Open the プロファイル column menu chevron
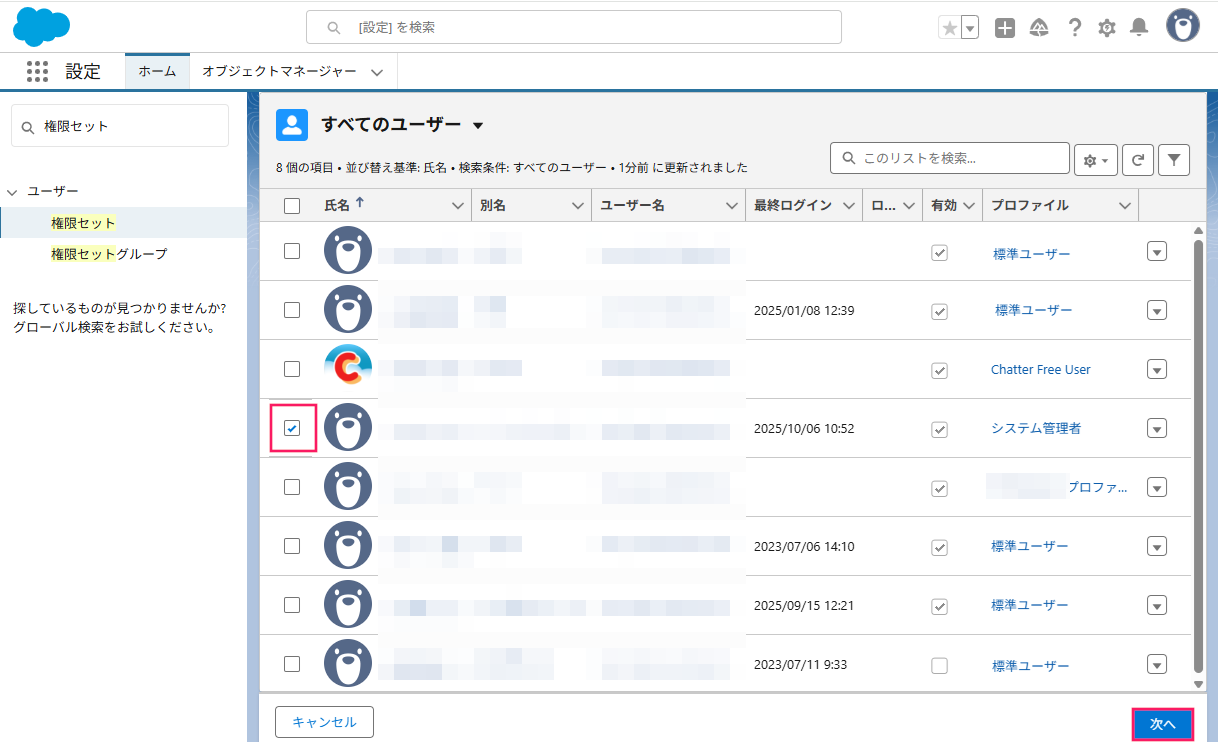1218x743 pixels. pos(1125,206)
